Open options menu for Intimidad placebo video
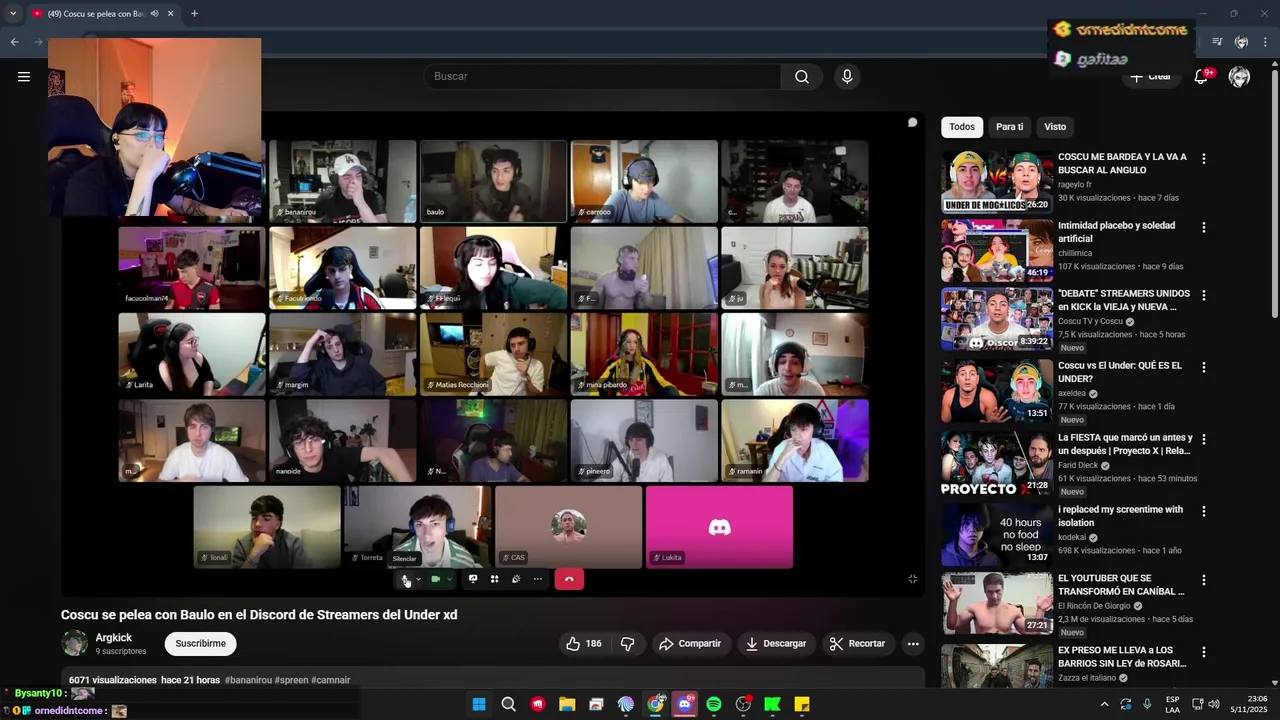Screen dimensions: 1280x720 pos(1203,227)
